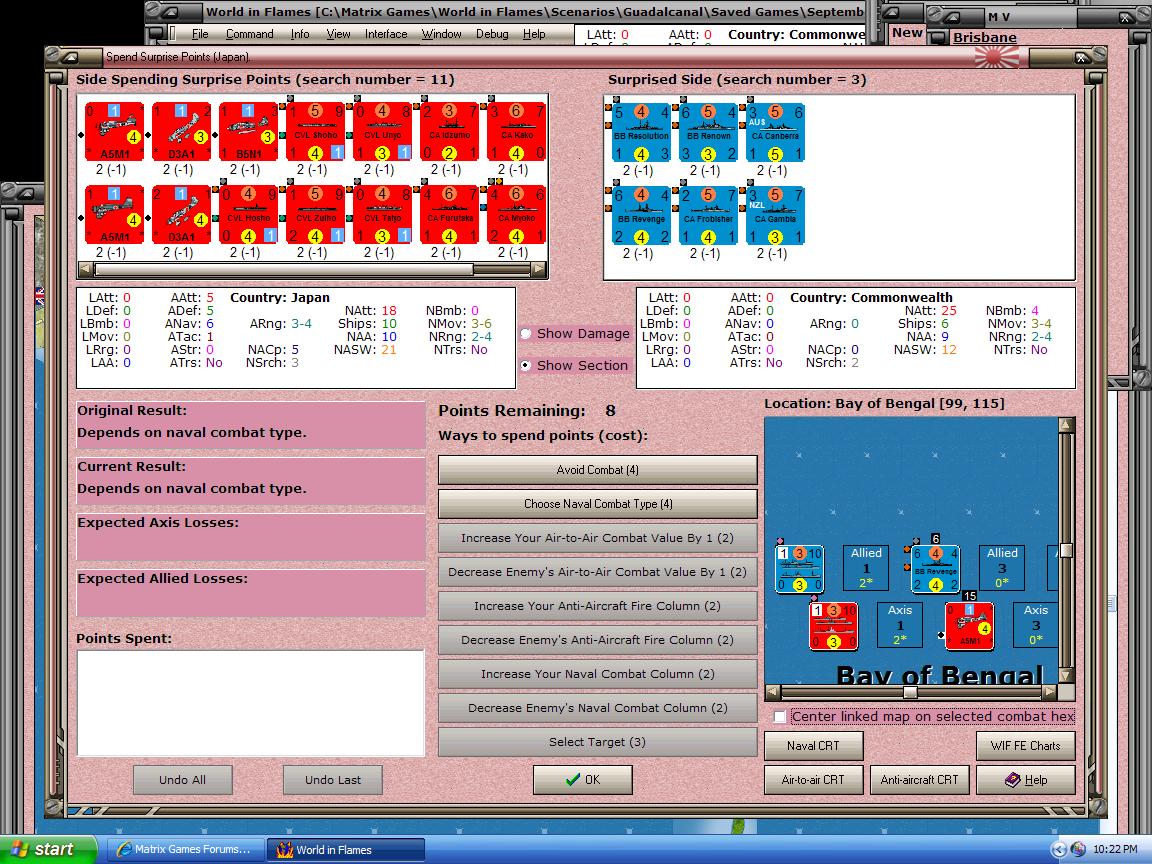Open the Command menu

pos(249,34)
